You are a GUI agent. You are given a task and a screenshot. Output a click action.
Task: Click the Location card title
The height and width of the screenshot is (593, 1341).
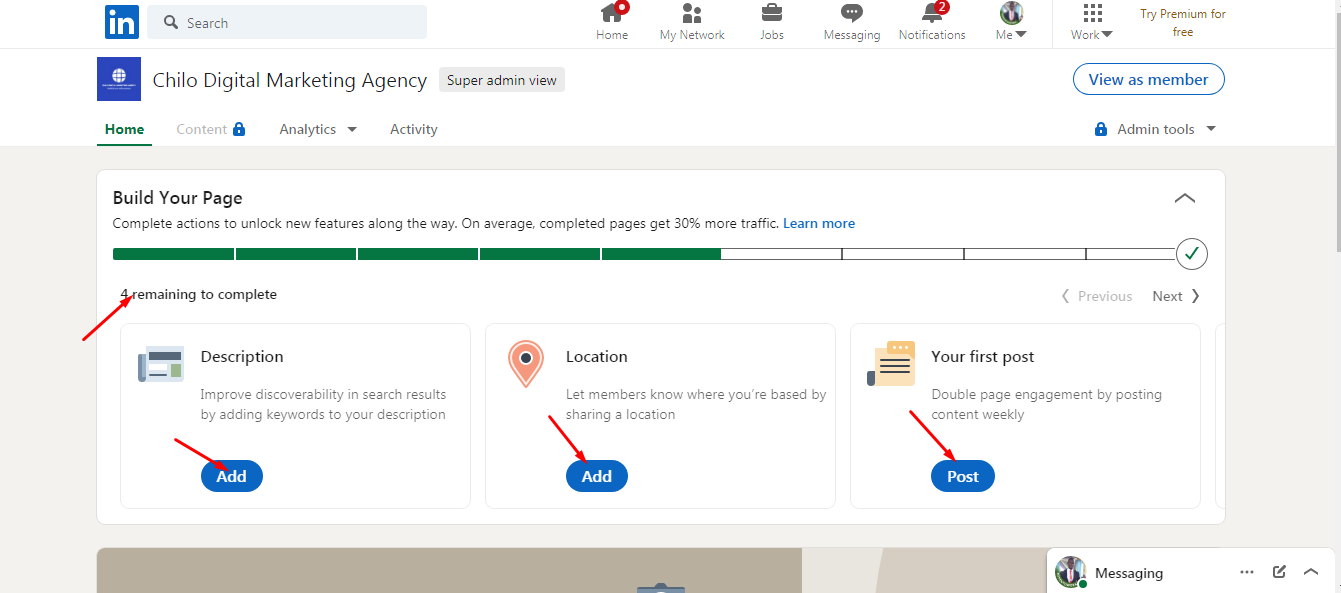[597, 356]
